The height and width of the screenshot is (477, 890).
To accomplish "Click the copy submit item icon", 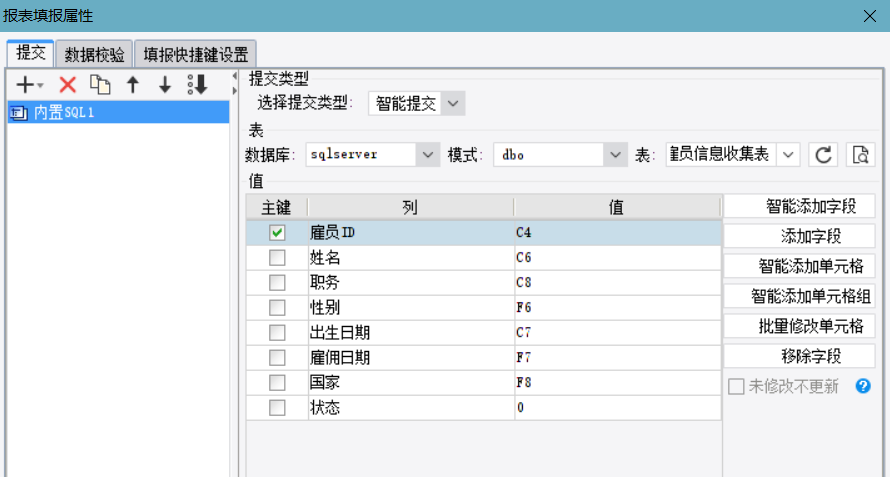I will 100,85.
